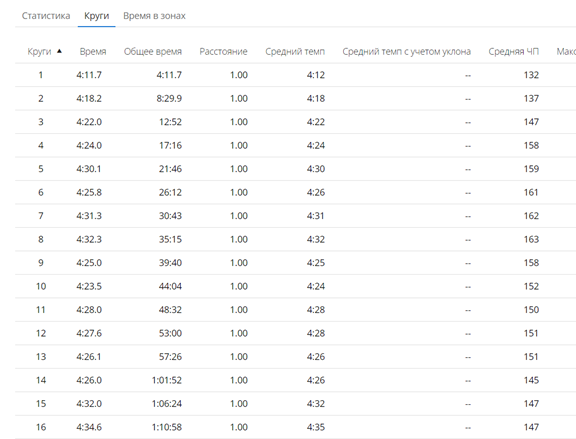576x439 pixels.
Task: Open the Время в зонах tab
Action: click(154, 16)
